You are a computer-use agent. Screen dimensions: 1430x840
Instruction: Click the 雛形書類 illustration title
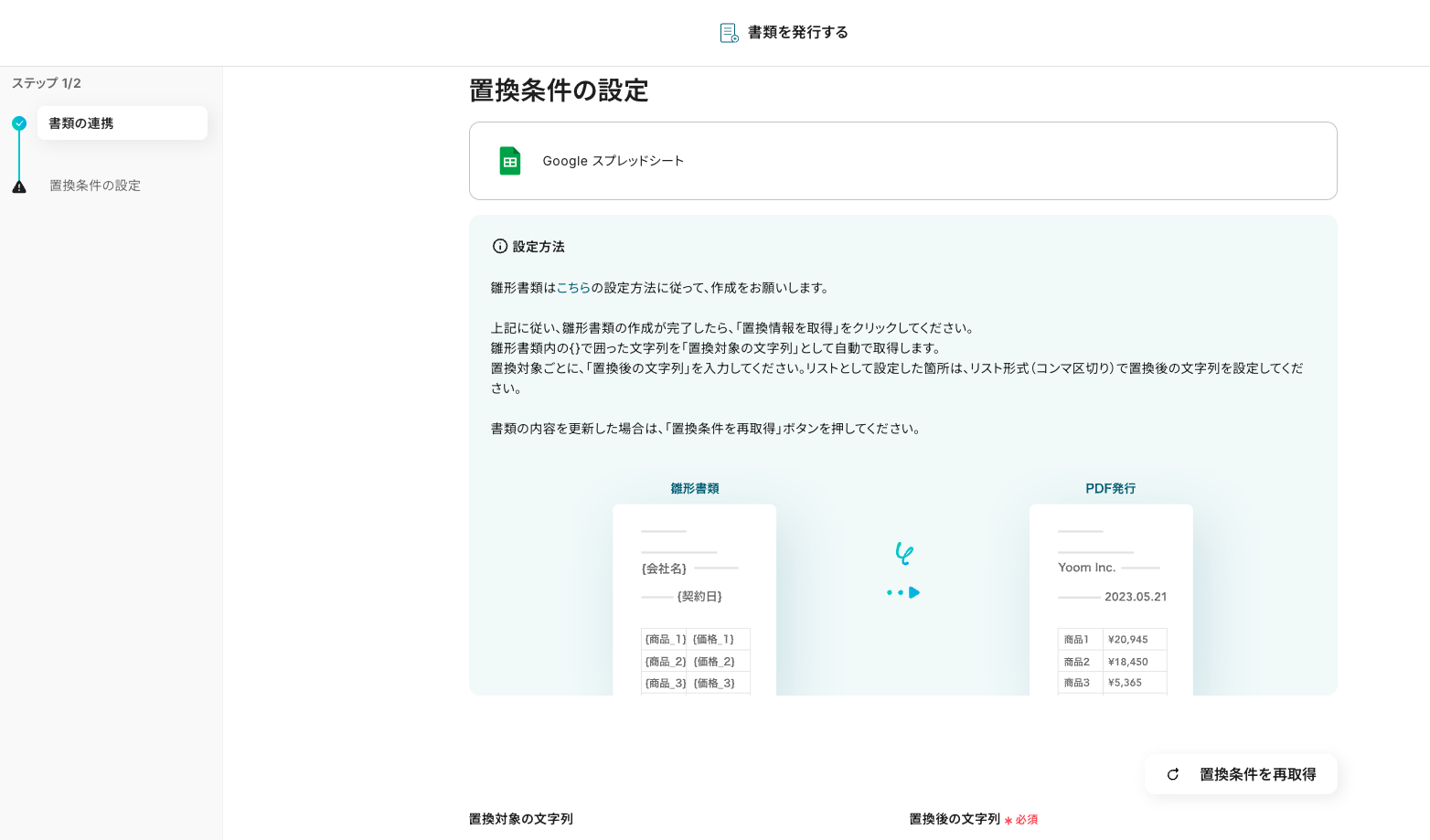[695, 488]
